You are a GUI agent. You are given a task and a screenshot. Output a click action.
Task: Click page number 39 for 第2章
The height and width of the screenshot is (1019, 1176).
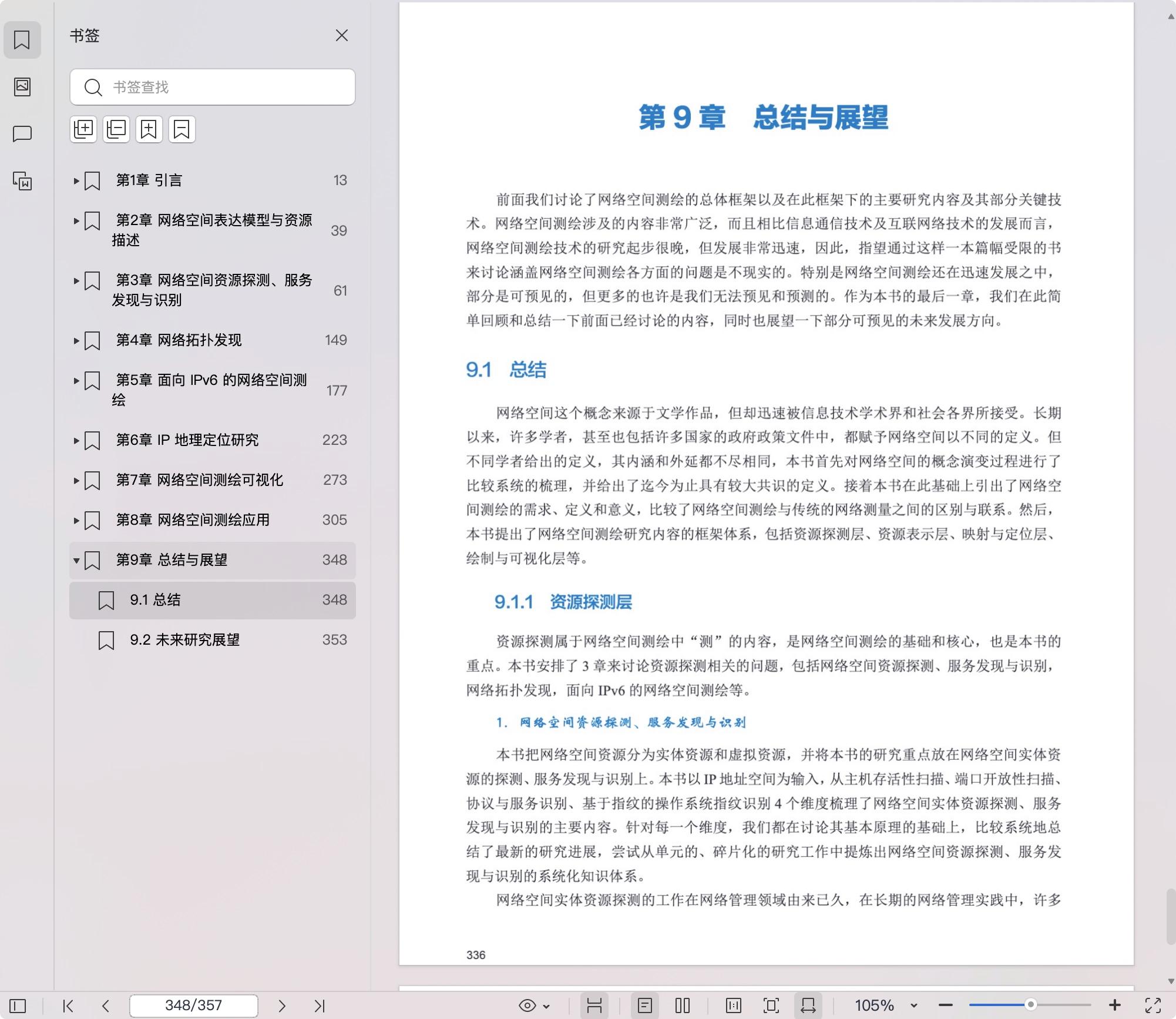pos(338,231)
